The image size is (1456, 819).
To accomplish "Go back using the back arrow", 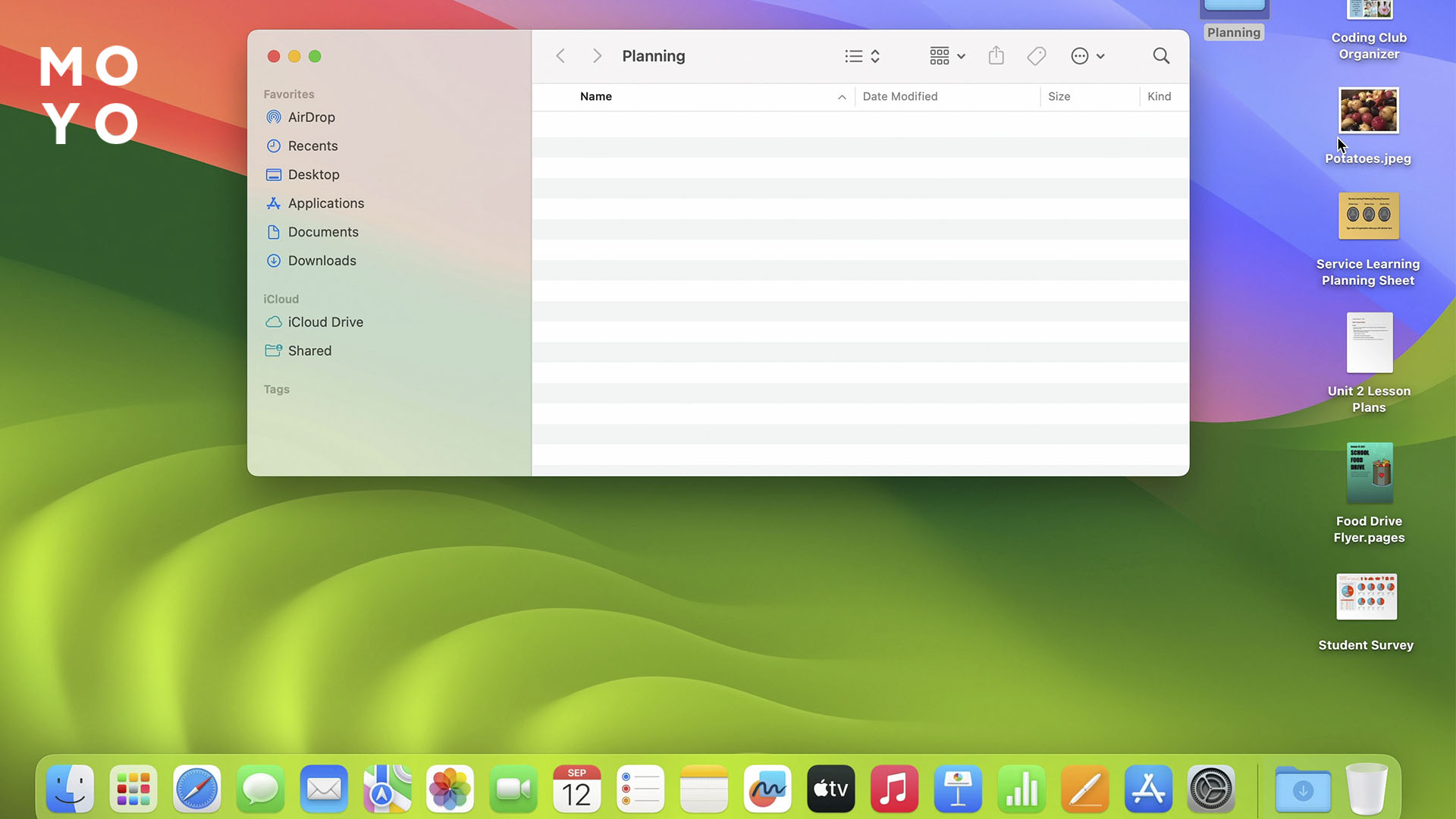I will coord(560,55).
